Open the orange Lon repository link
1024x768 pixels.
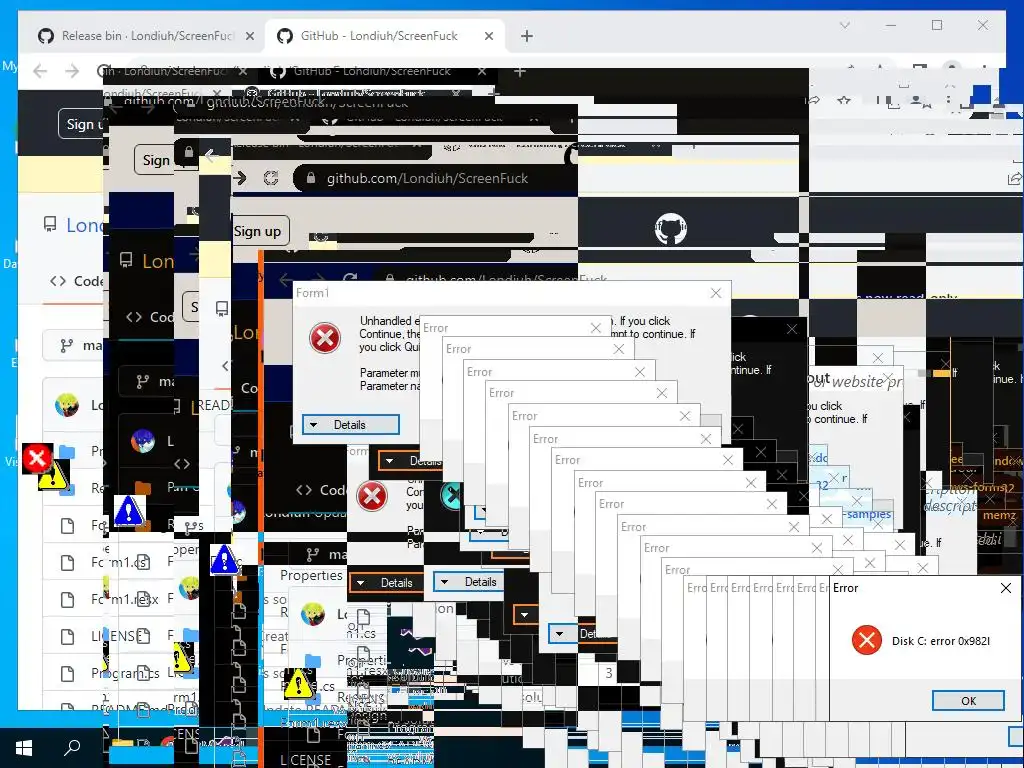coord(157,261)
